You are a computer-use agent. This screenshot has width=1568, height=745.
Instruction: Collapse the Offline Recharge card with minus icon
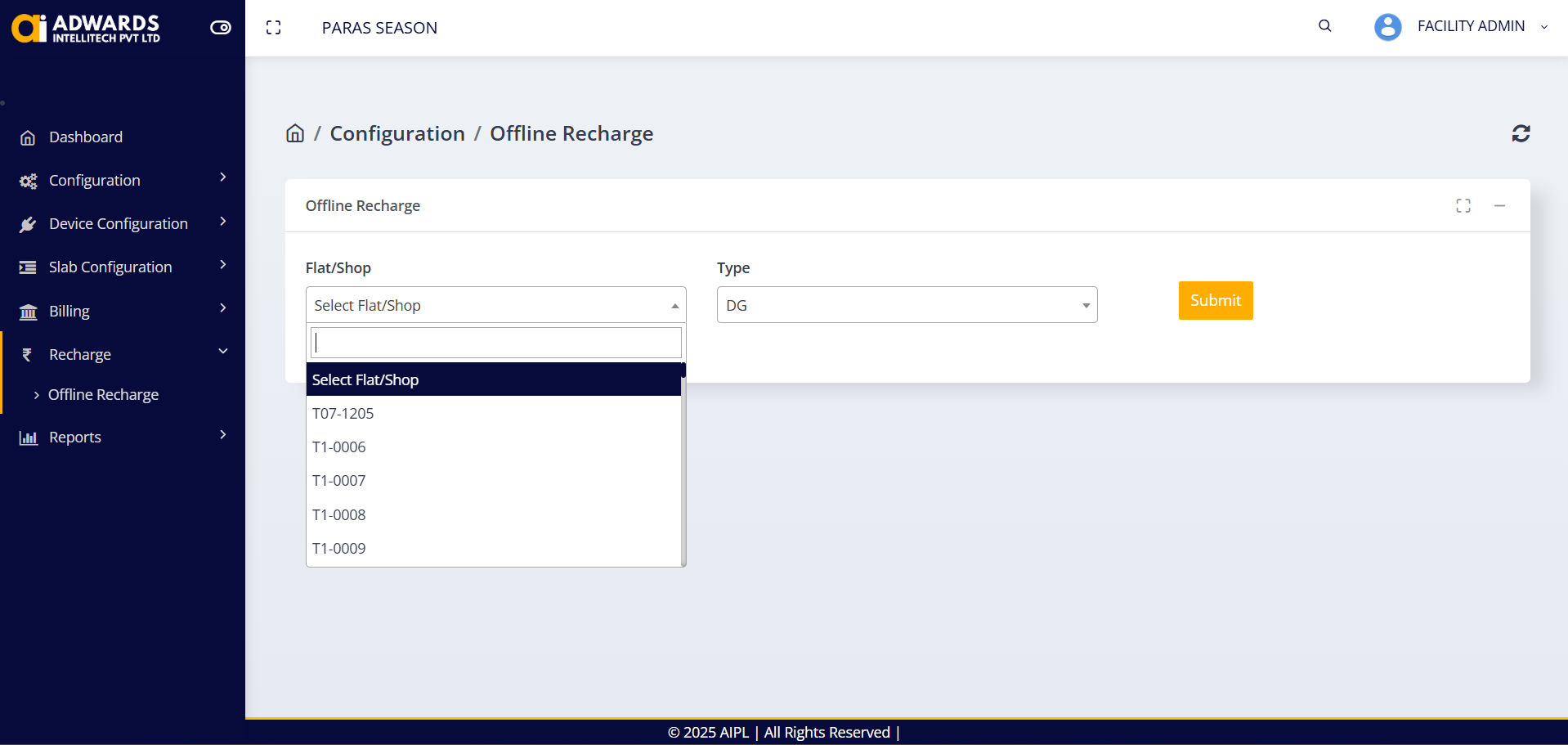coord(1499,206)
